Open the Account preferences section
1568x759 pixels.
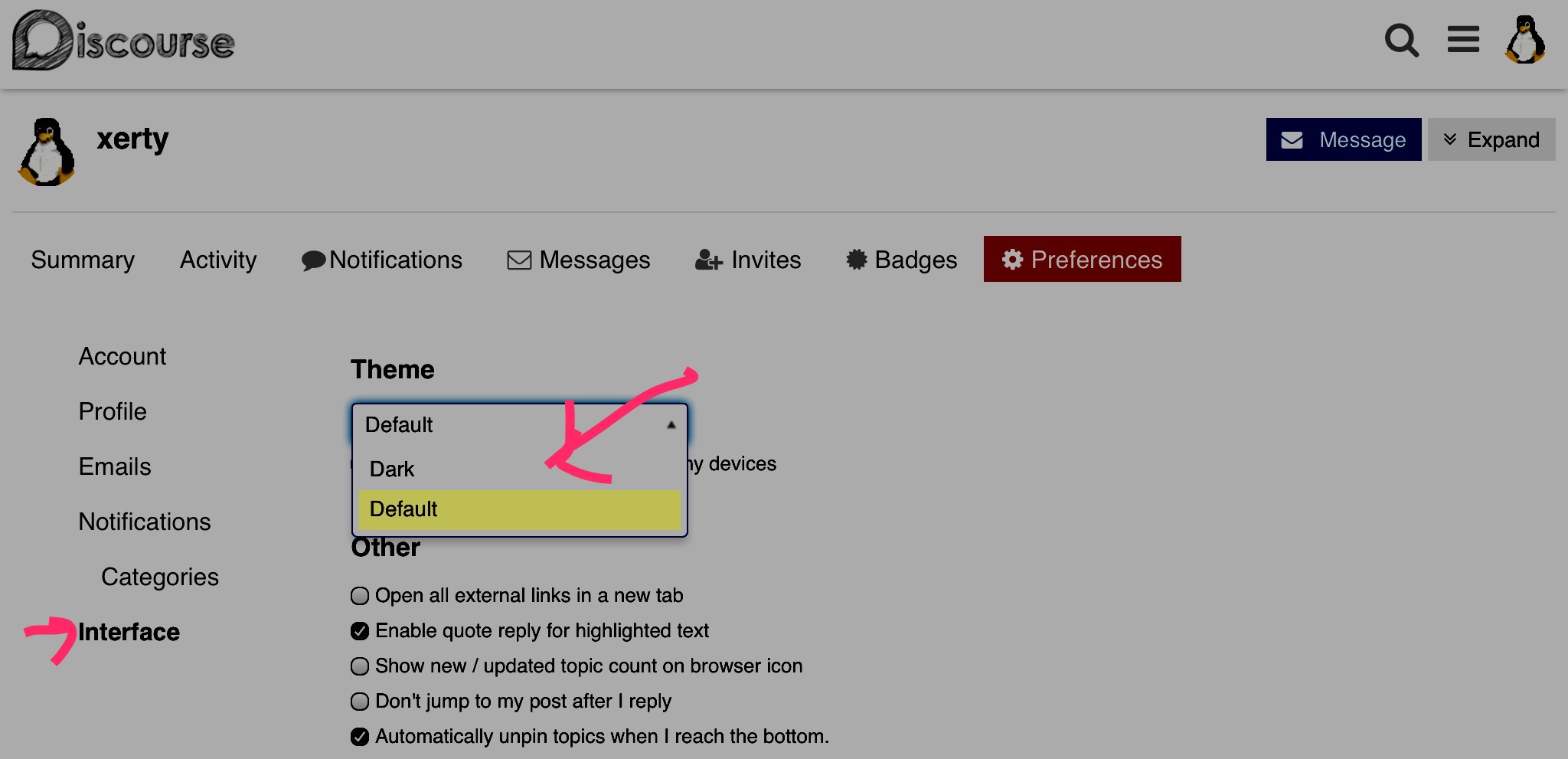[x=122, y=356]
